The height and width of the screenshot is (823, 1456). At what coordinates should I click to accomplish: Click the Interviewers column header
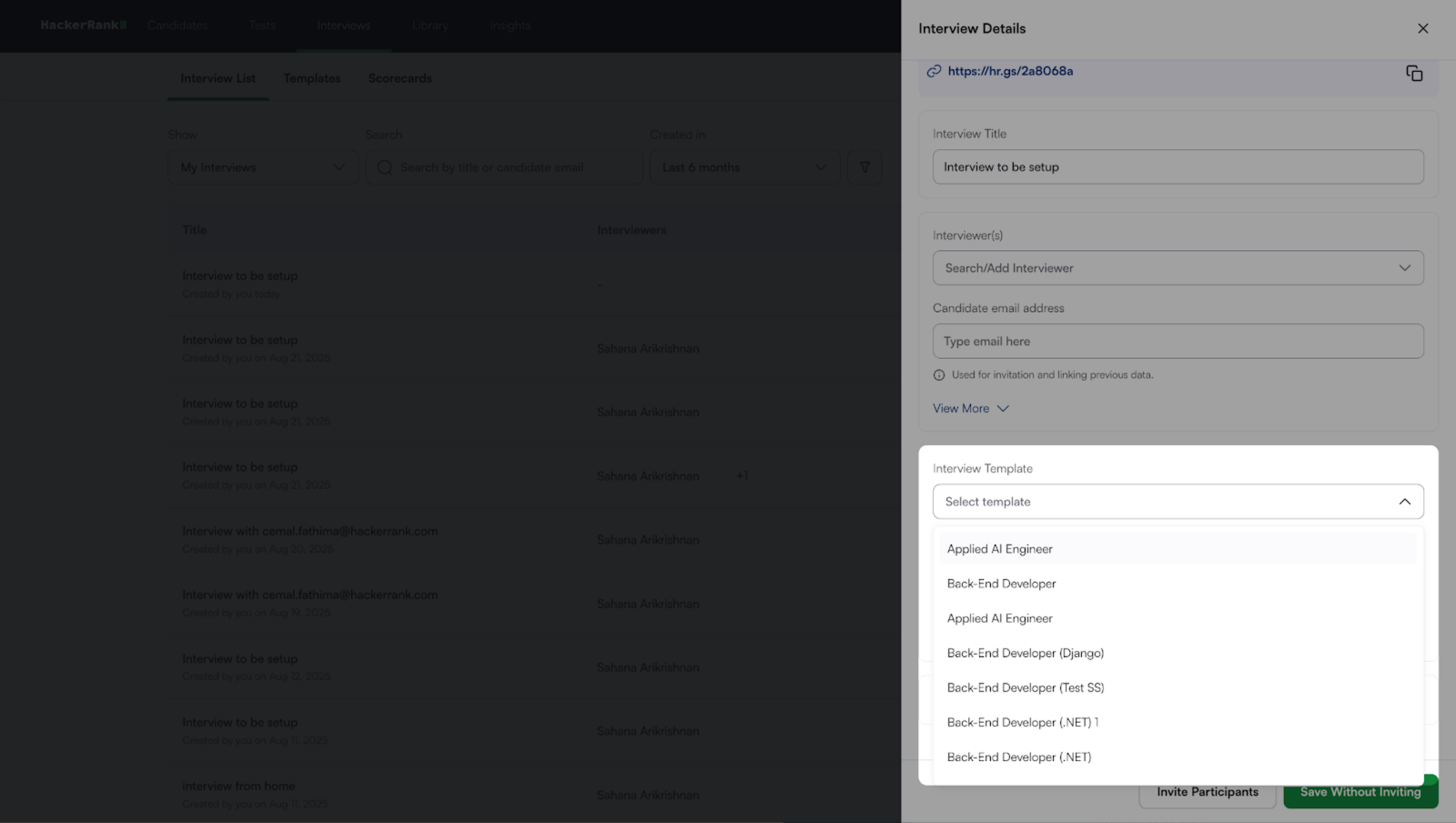[632, 230]
